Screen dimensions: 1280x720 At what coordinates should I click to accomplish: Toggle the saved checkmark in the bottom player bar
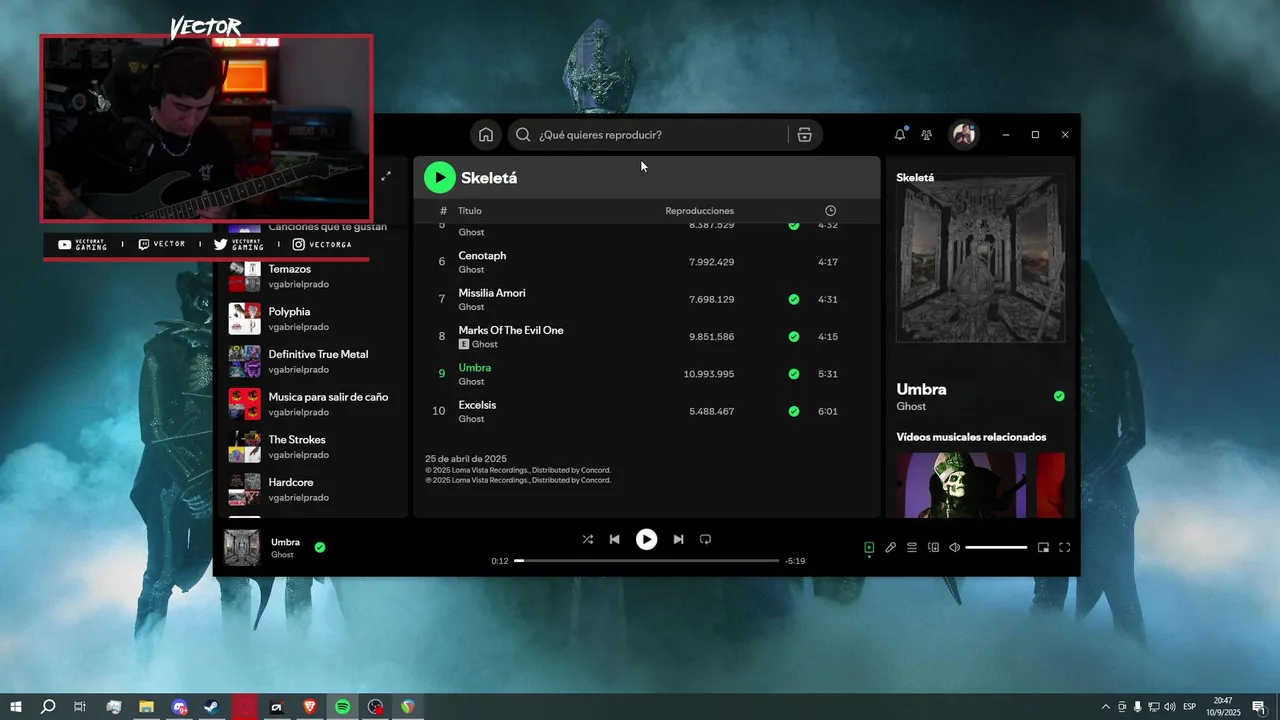(320, 547)
